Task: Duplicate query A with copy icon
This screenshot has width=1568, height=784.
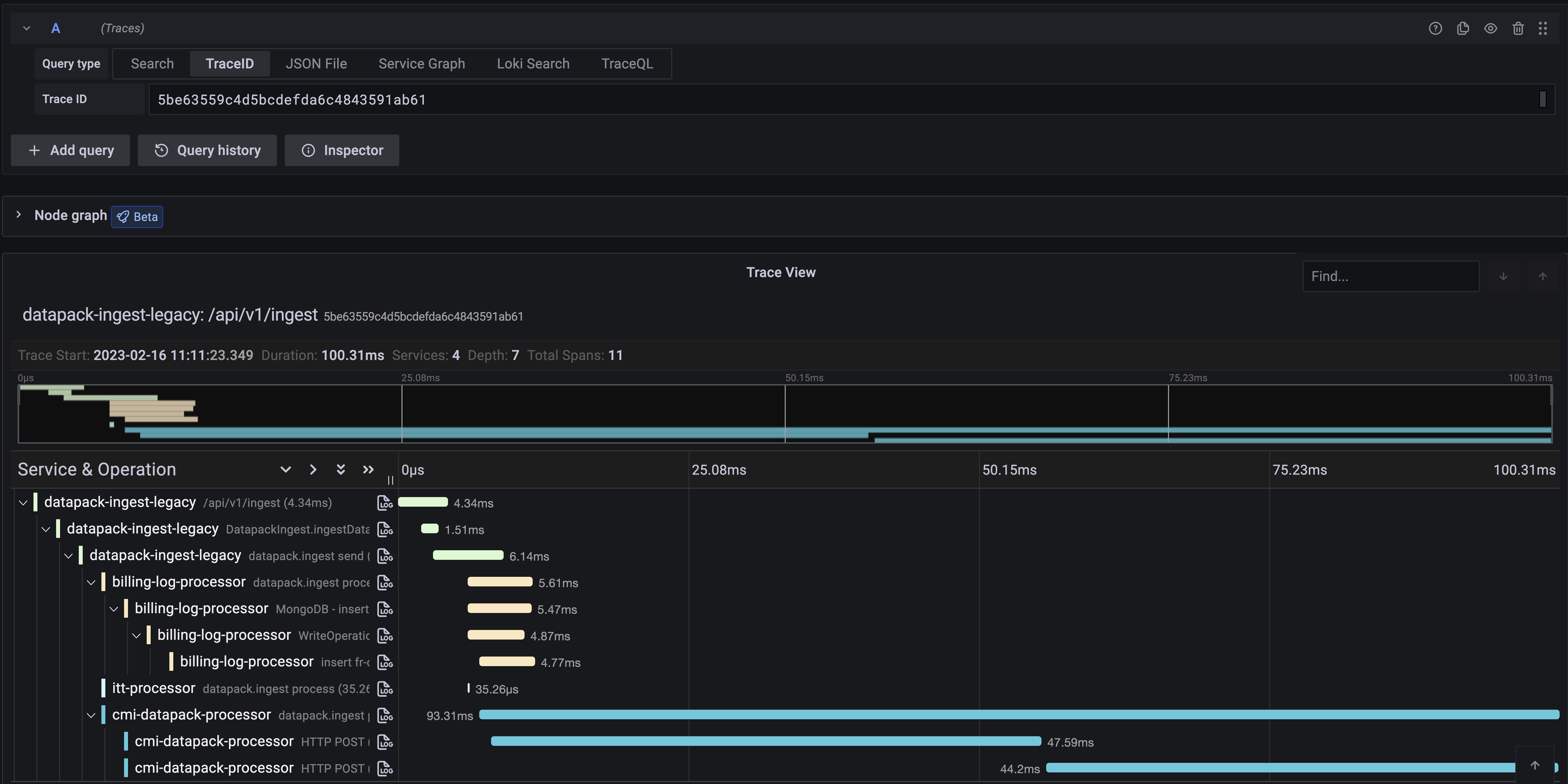Action: click(1463, 29)
